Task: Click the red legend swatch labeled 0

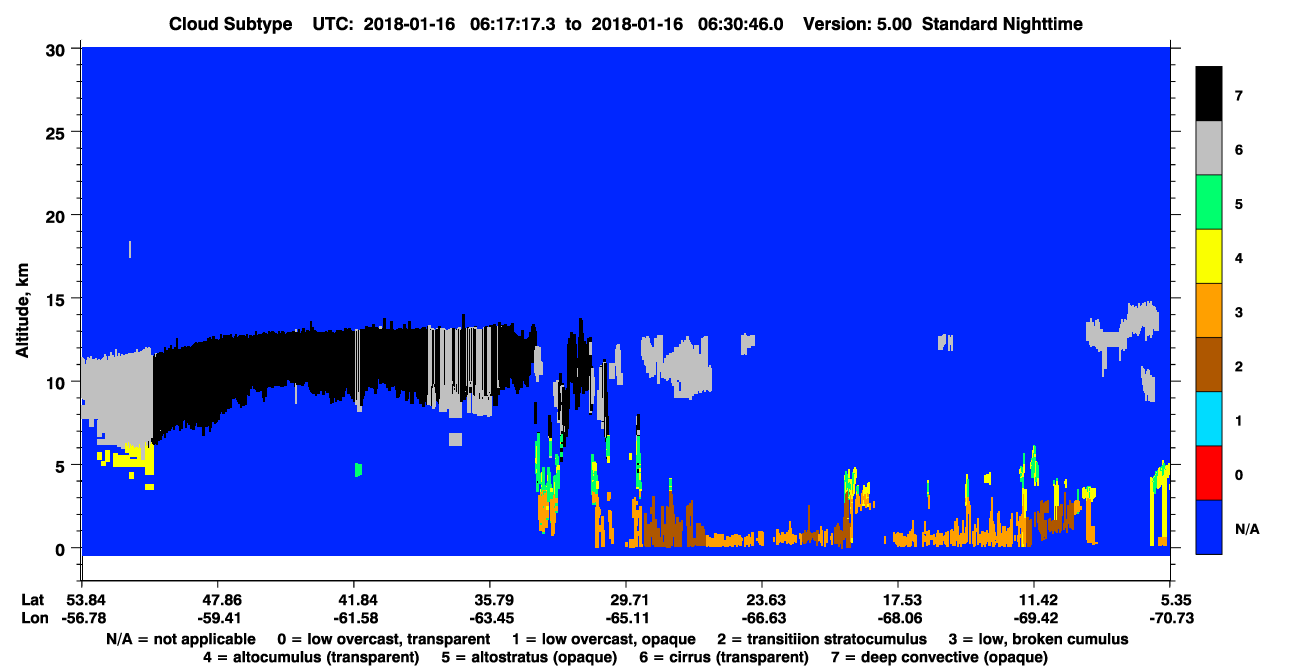Action: 1209,472
